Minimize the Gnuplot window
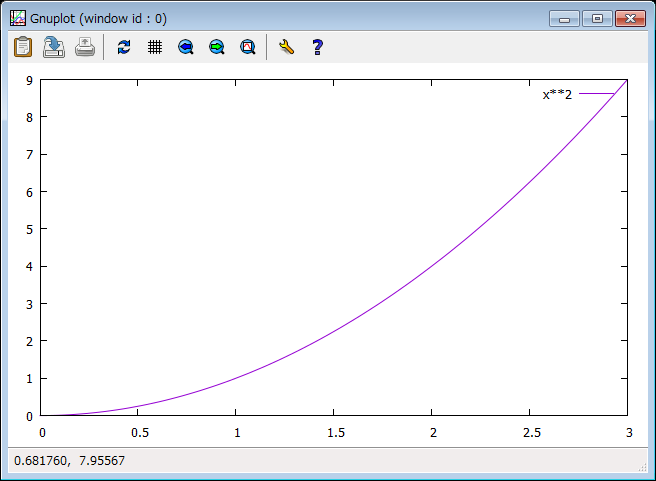The height and width of the screenshot is (481, 656). [564, 19]
